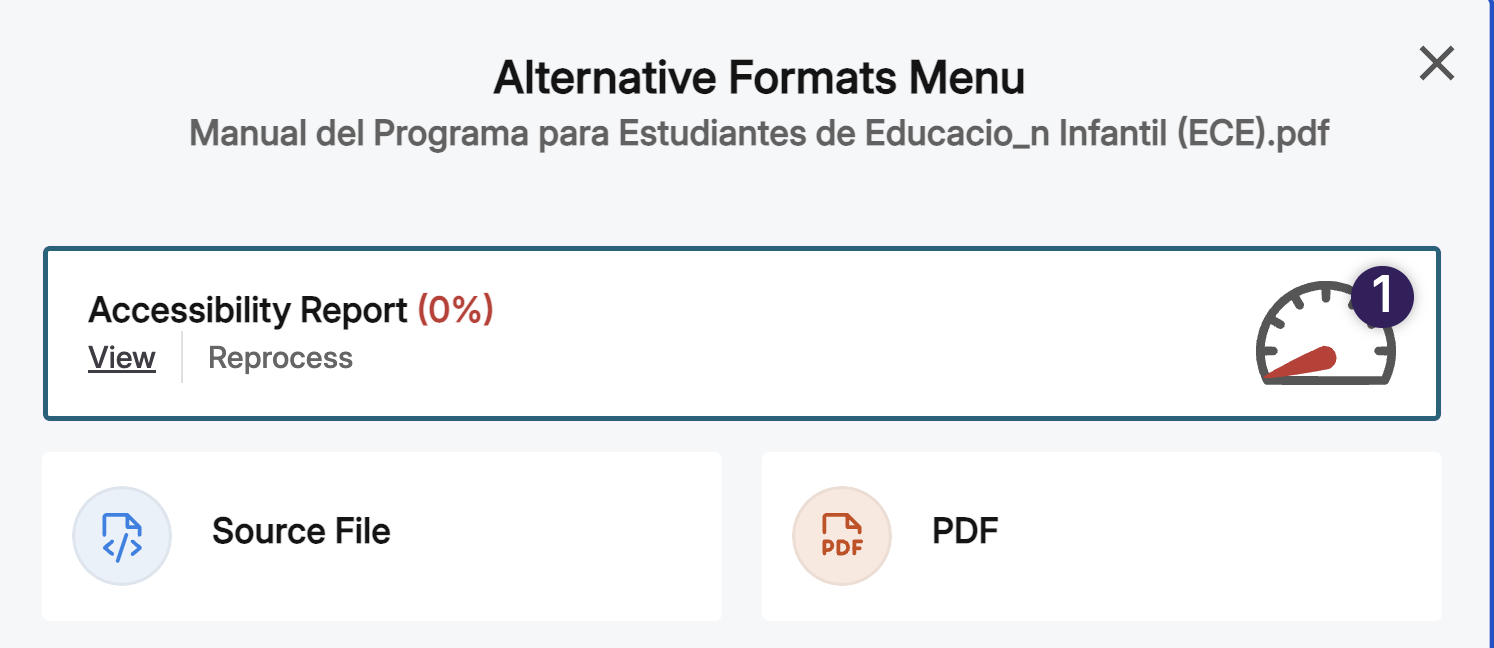The width and height of the screenshot is (1494, 648).
Task: Click the Alternative Formats Menu title
Action: tap(757, 76)
